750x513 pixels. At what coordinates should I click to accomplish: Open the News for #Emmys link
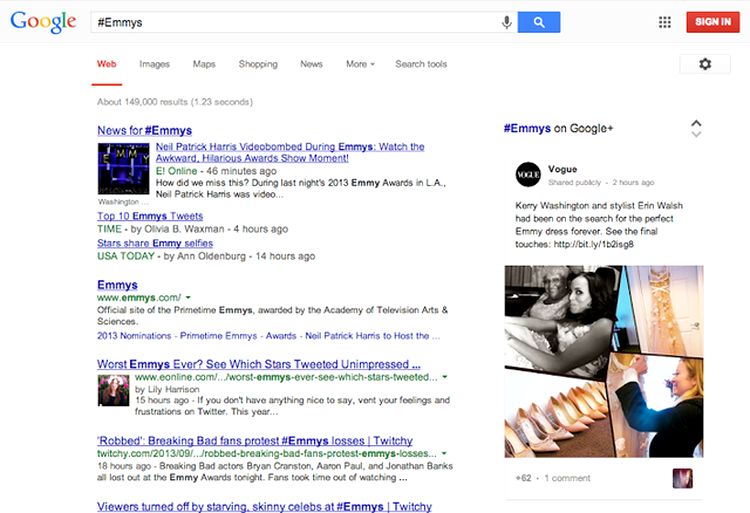144,131
